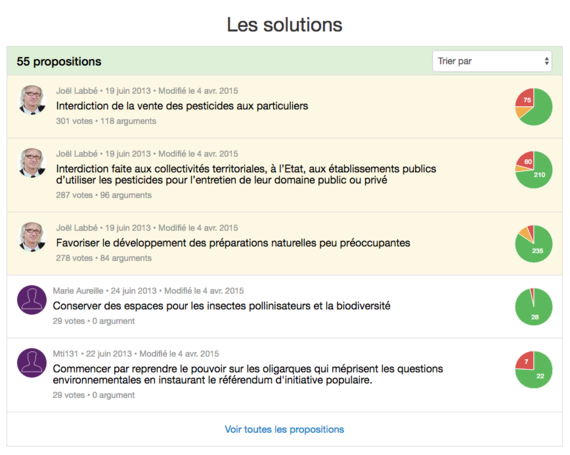The height and width of the screenshot is (455, 570).
Task: Click Mti131's purple user avatar icon
Action: pyautogui.click(x=32, y=363)
